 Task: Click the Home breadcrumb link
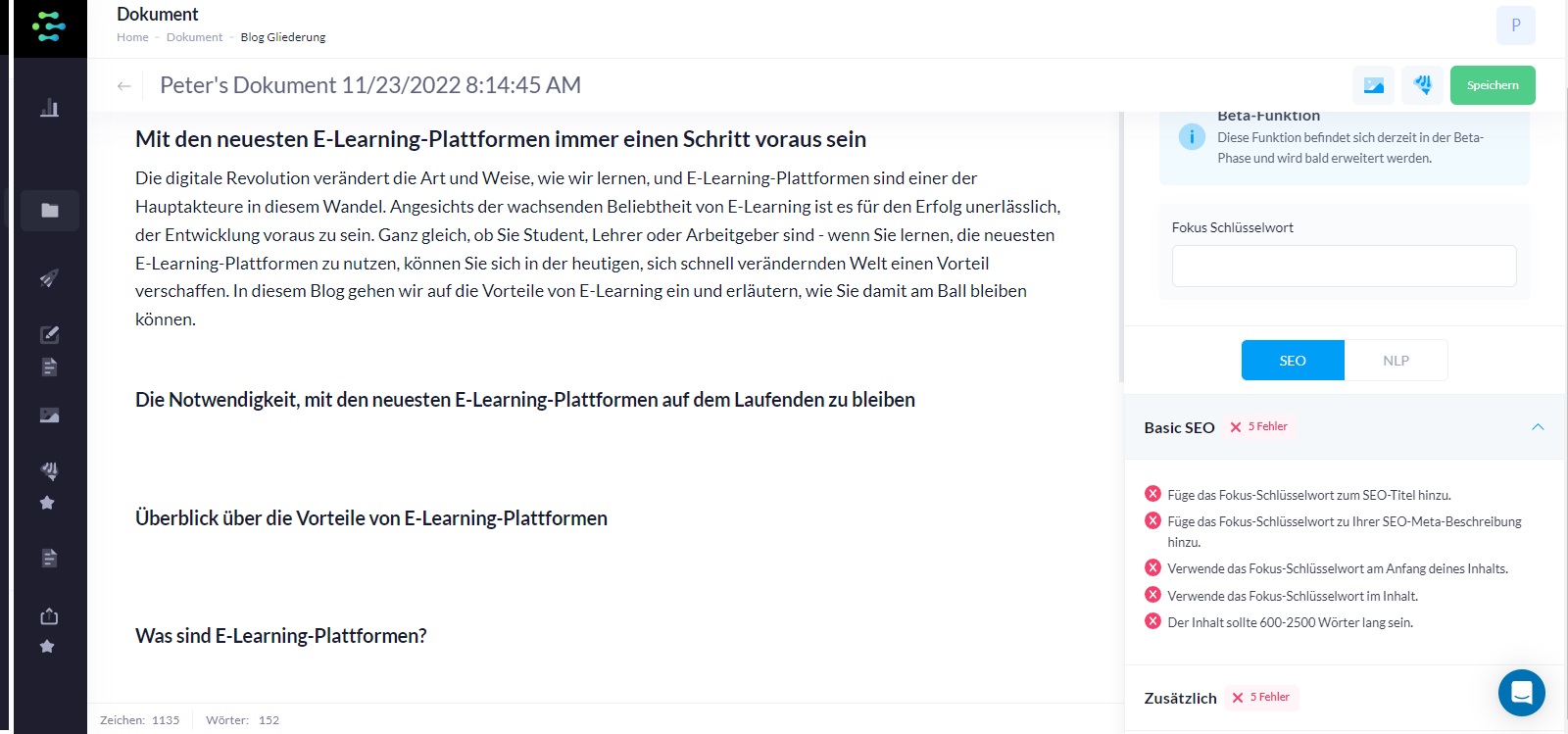point(132,37)
